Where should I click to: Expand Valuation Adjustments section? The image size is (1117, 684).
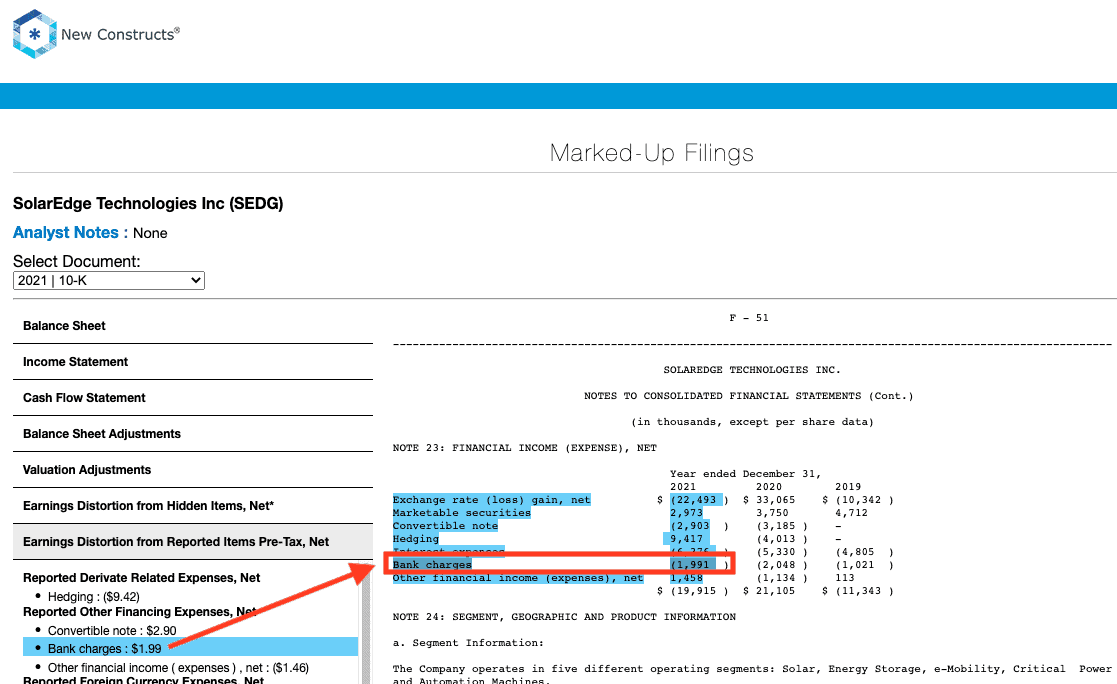193,470
